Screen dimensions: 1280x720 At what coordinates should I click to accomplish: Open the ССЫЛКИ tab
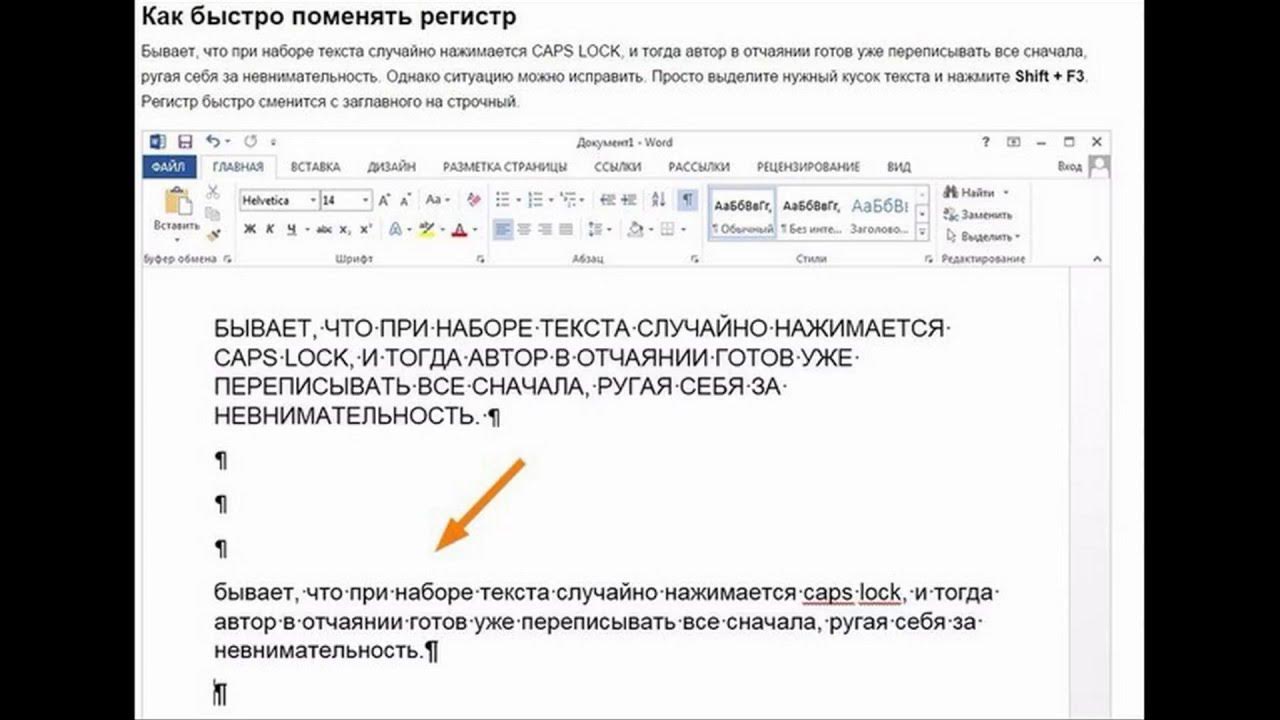[617, 167]
